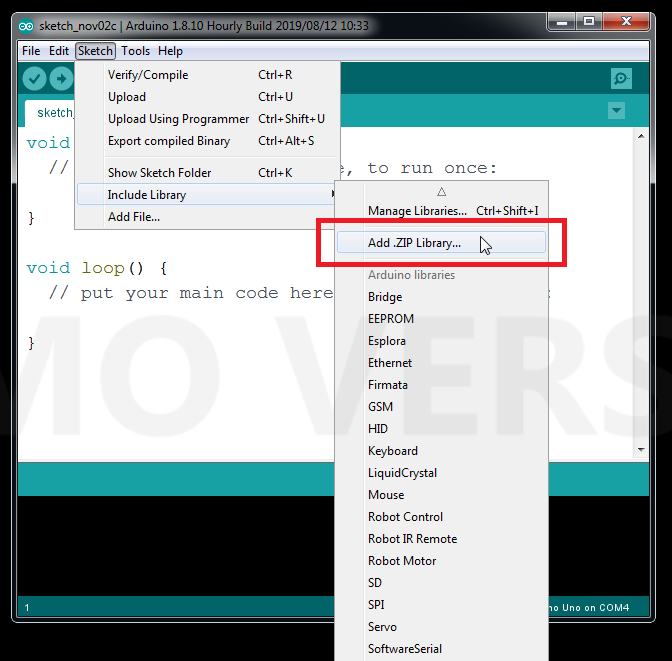Open the File menu

pos(31,51)
